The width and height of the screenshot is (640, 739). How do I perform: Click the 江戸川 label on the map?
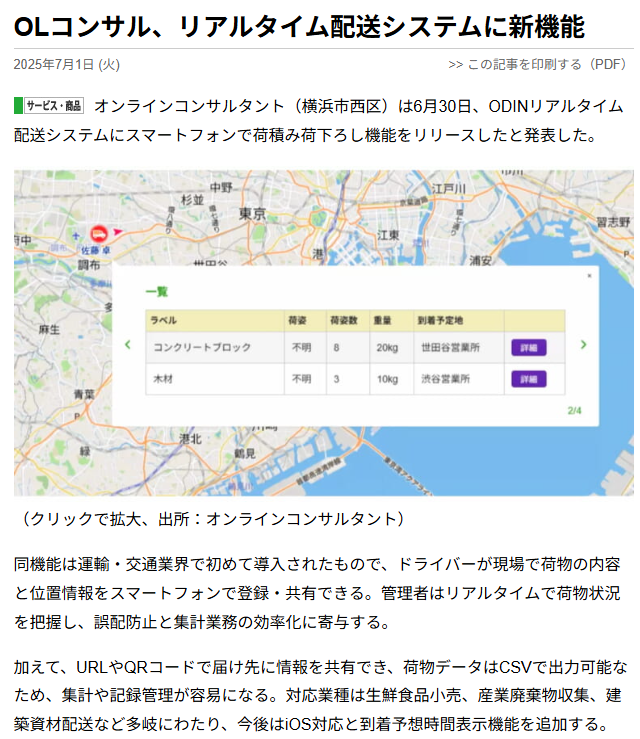[448, 189]
